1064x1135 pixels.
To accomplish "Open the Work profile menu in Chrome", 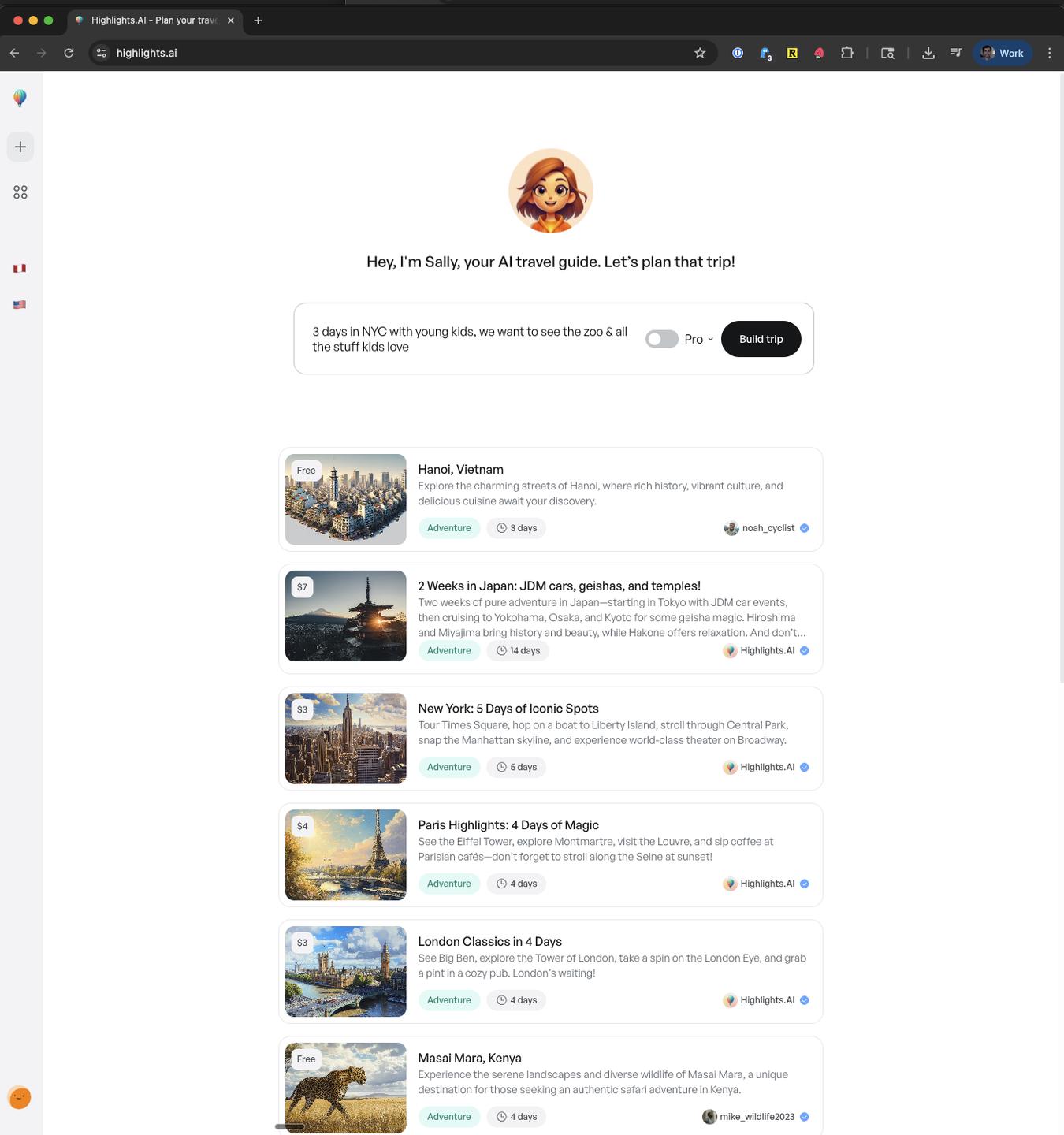I will [x=1002, y=53].
